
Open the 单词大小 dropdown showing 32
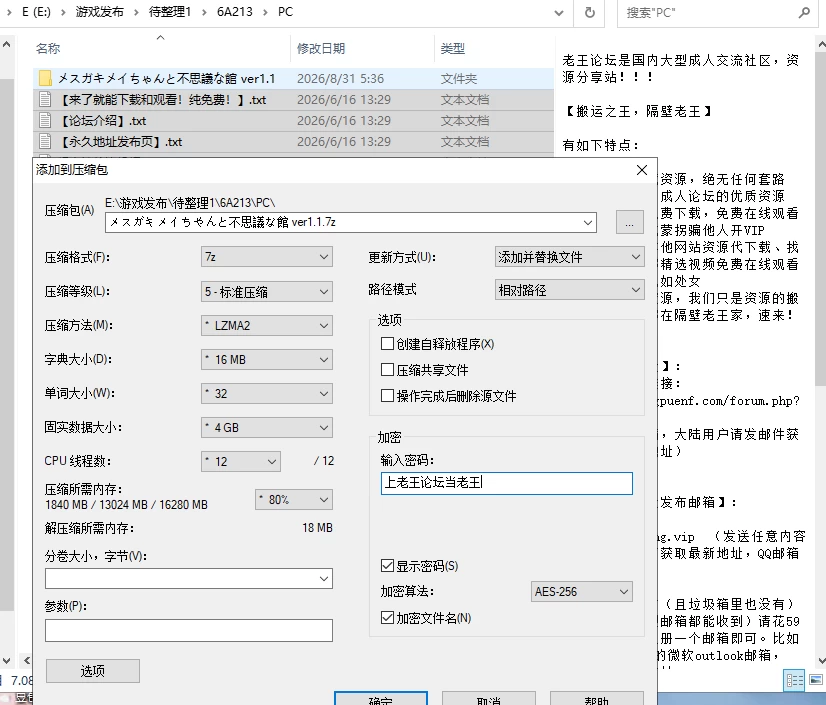267,394
